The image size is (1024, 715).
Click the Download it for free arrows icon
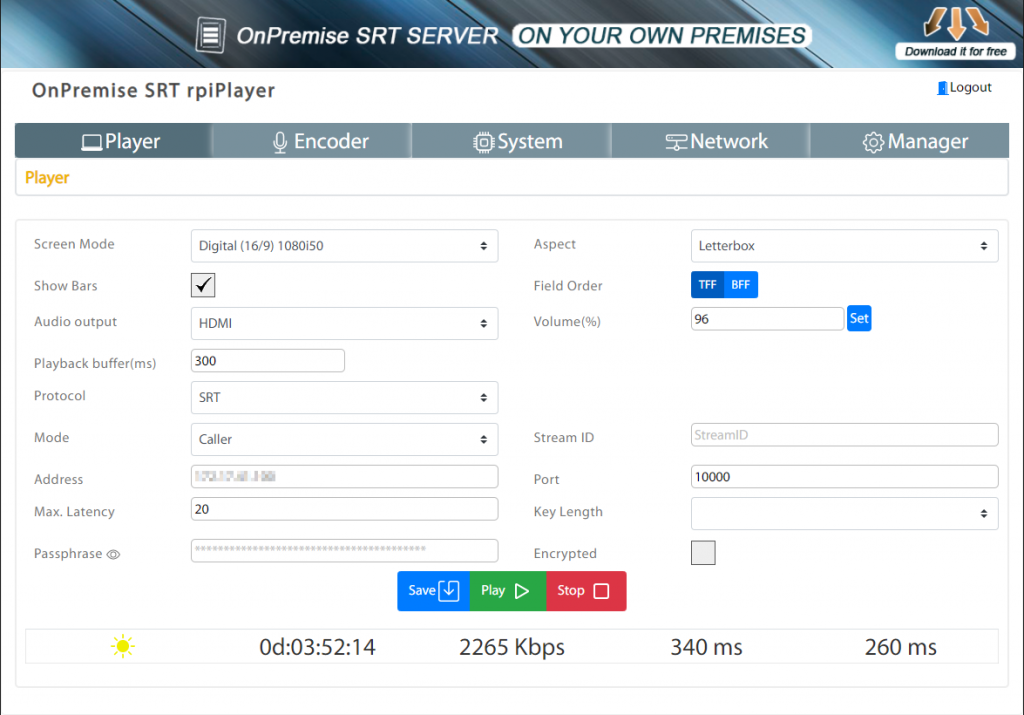pos(955,23)
